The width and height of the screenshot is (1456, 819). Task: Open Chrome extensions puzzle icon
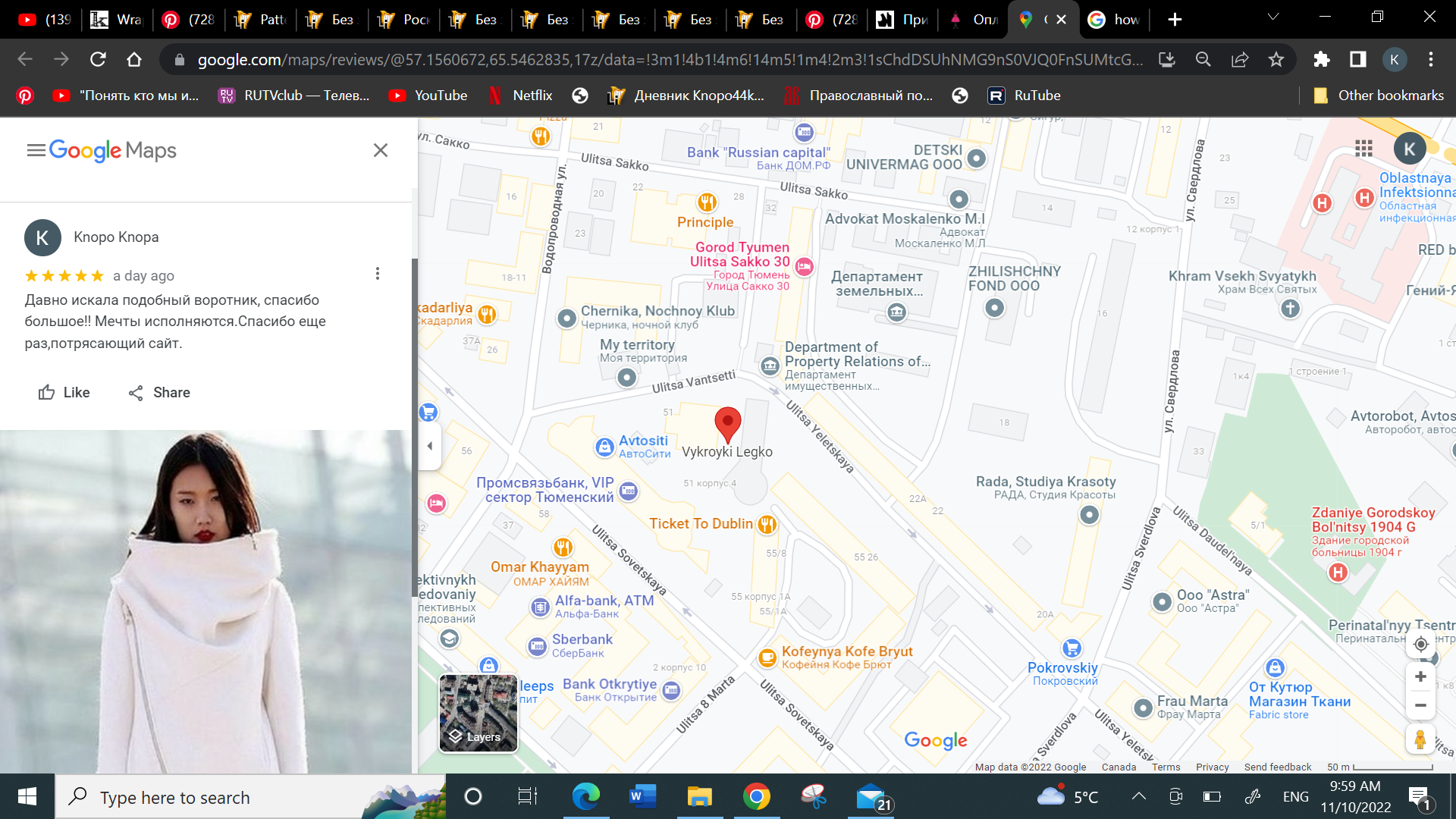(x=1322, y=59)
